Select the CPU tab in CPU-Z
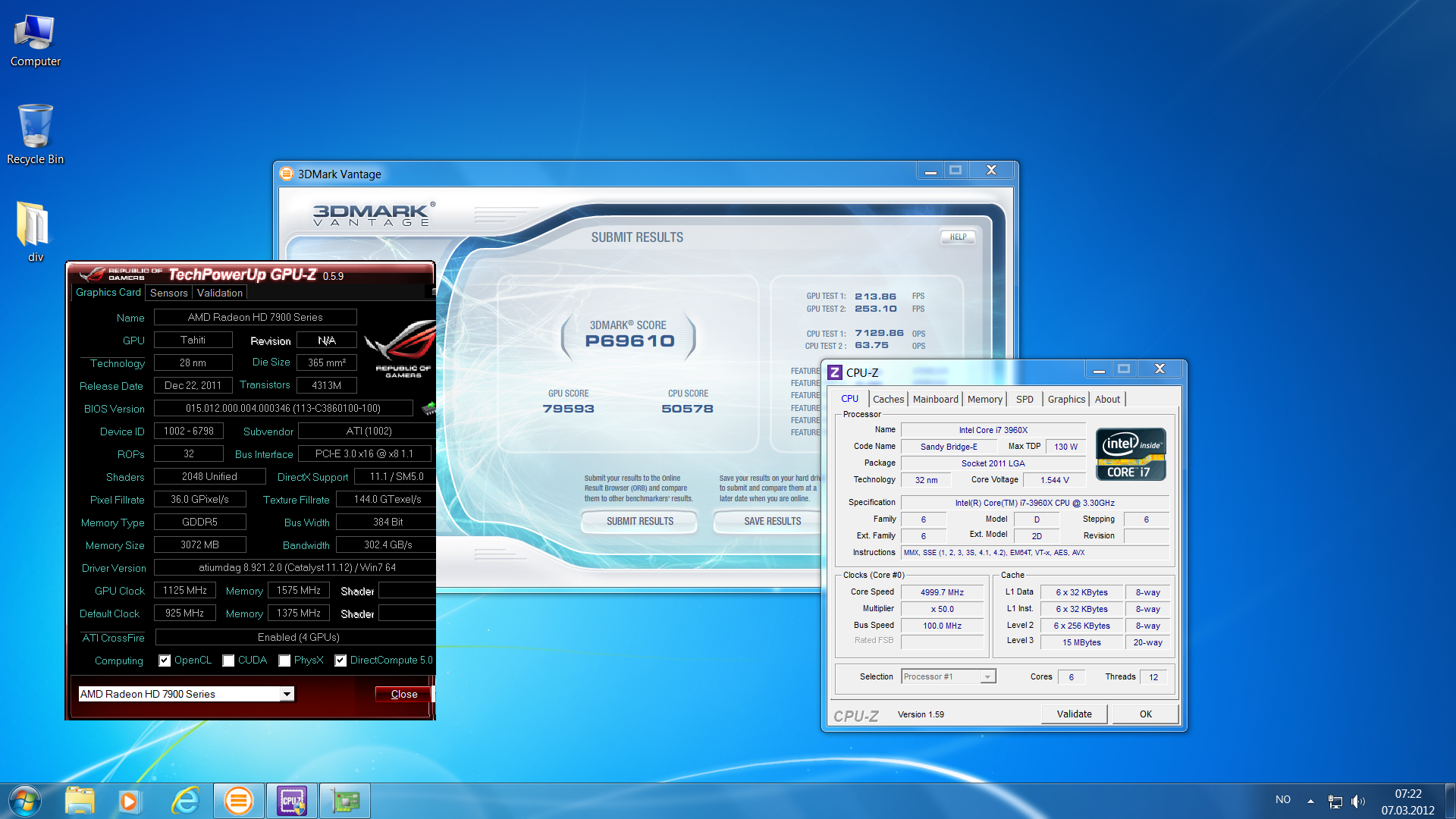 tap(849, 399)
